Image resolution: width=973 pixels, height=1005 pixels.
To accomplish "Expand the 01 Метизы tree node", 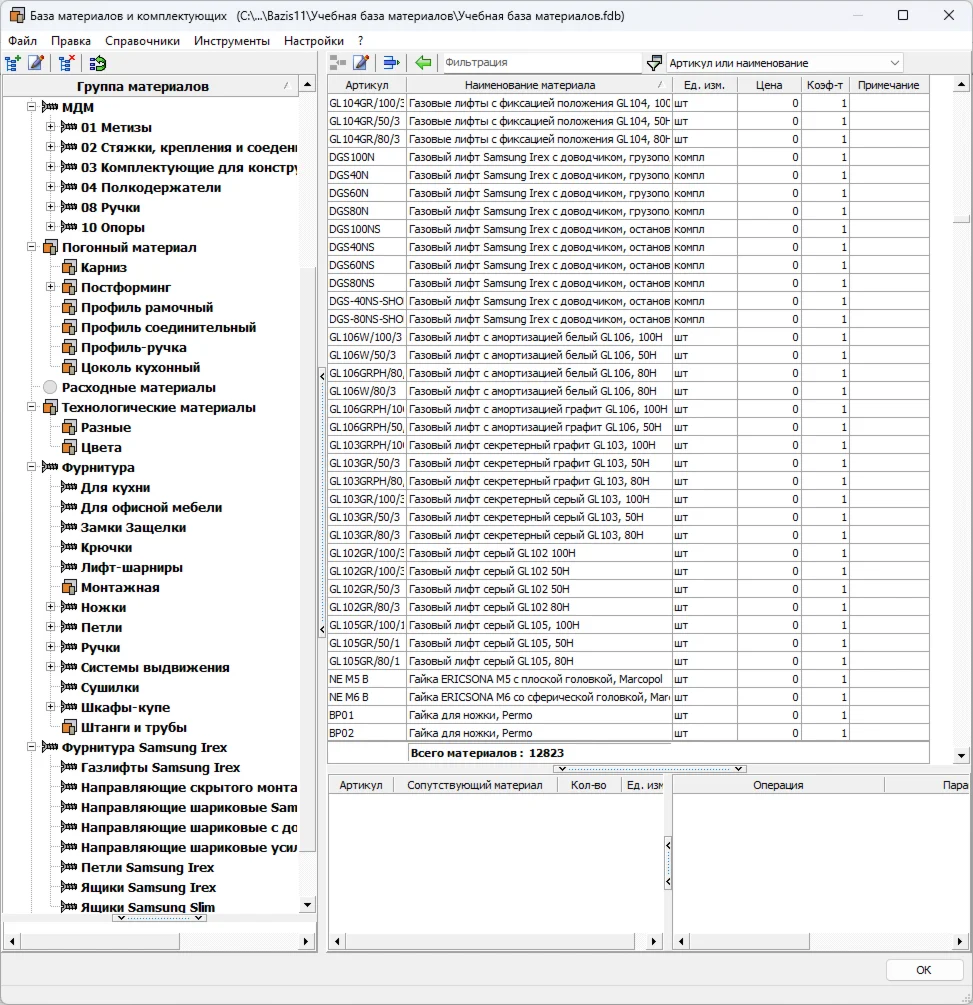I will point(51,127).
